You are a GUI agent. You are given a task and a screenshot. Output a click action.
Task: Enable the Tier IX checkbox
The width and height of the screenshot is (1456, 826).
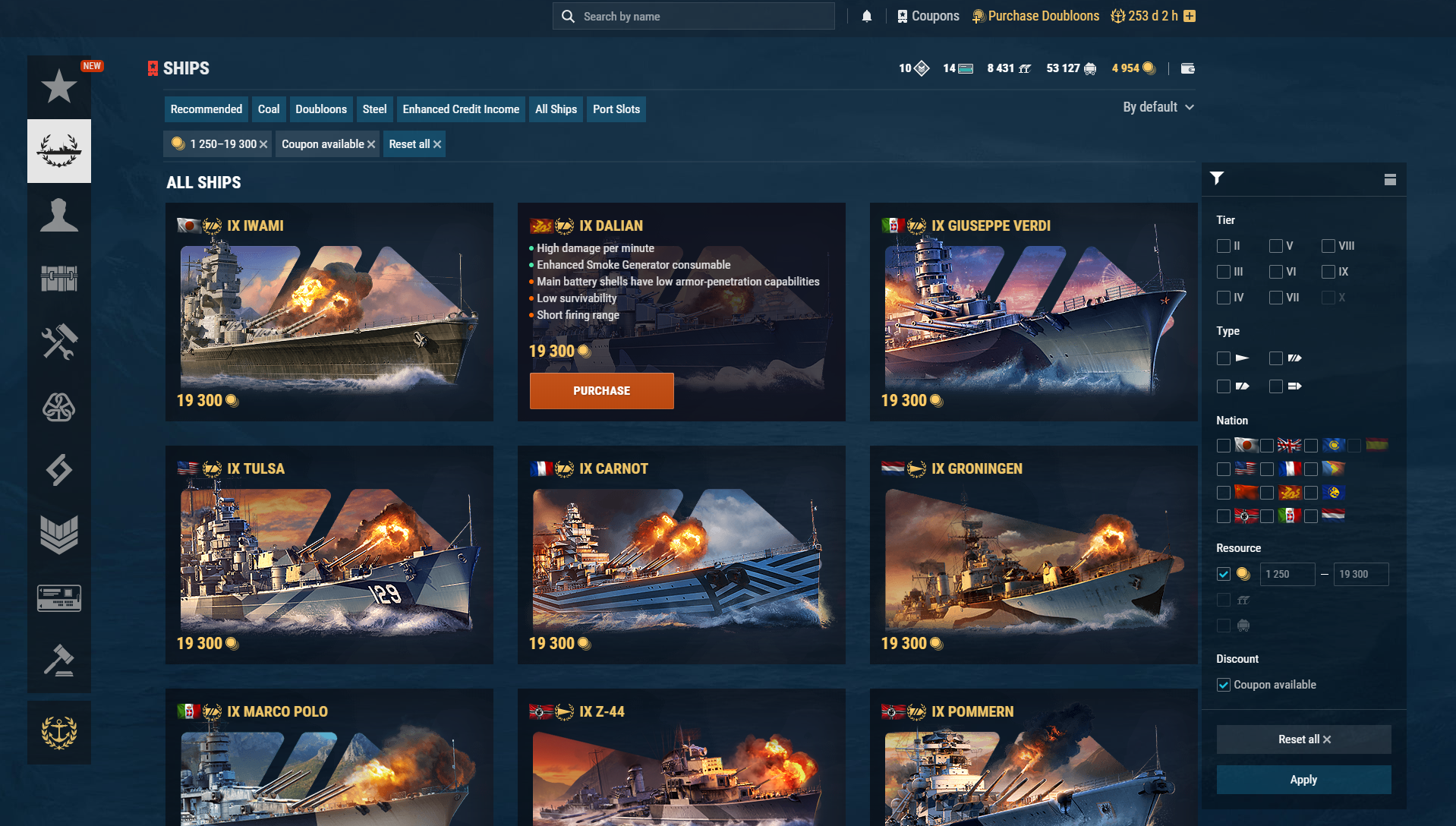pyautogui.click(x=1328, y=272)
